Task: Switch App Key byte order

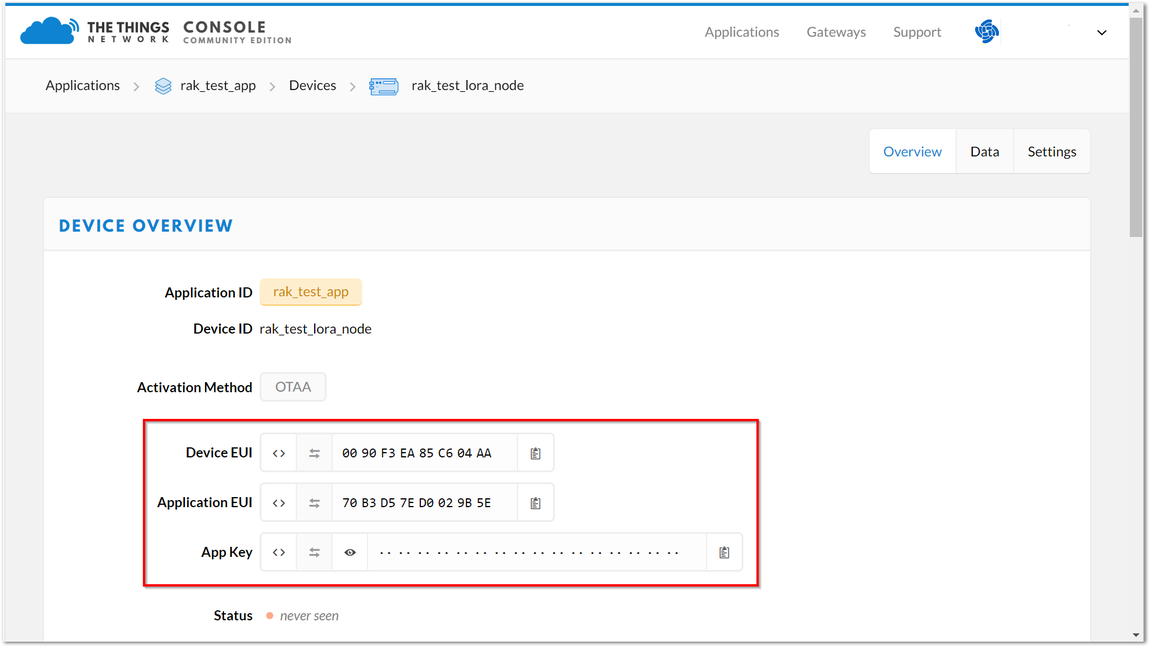Action: click(314, 552)
